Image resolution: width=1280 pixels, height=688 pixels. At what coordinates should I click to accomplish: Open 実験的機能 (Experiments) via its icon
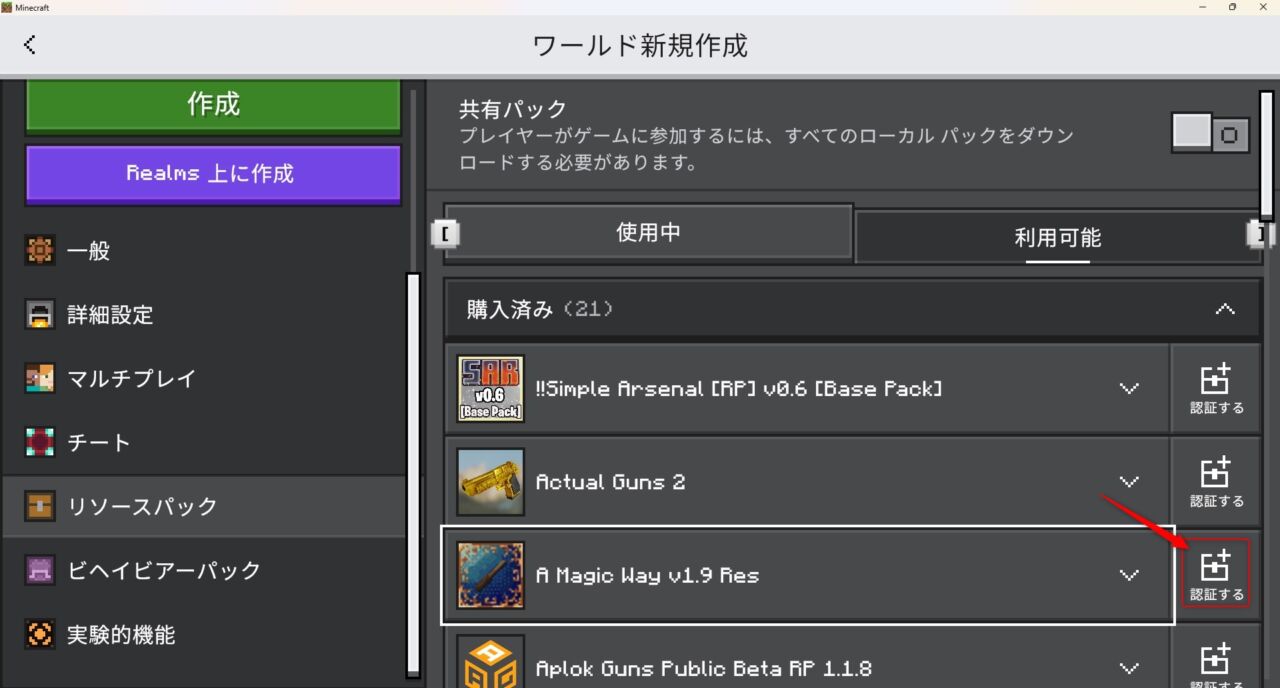pyautogui.click(x=40, y=634)
